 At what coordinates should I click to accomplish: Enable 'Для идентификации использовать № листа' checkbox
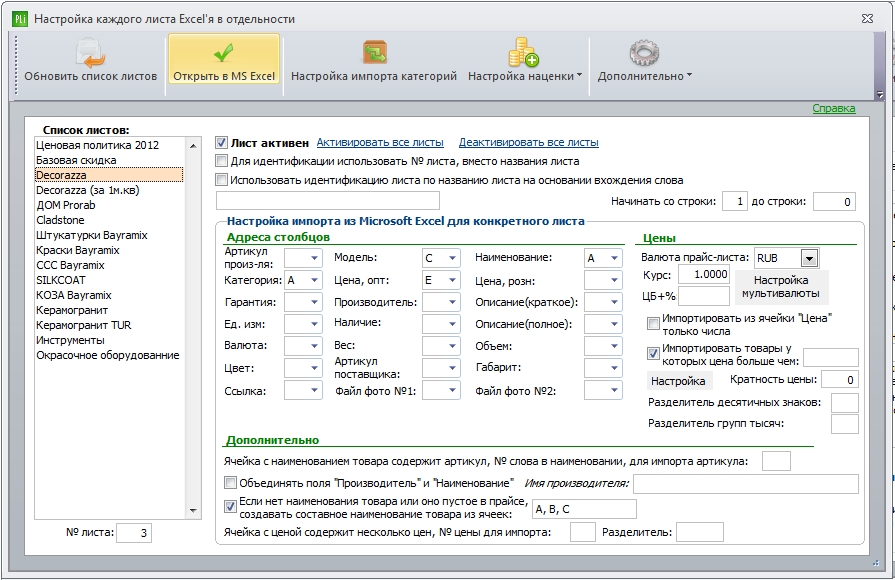(x=221, y=161)
